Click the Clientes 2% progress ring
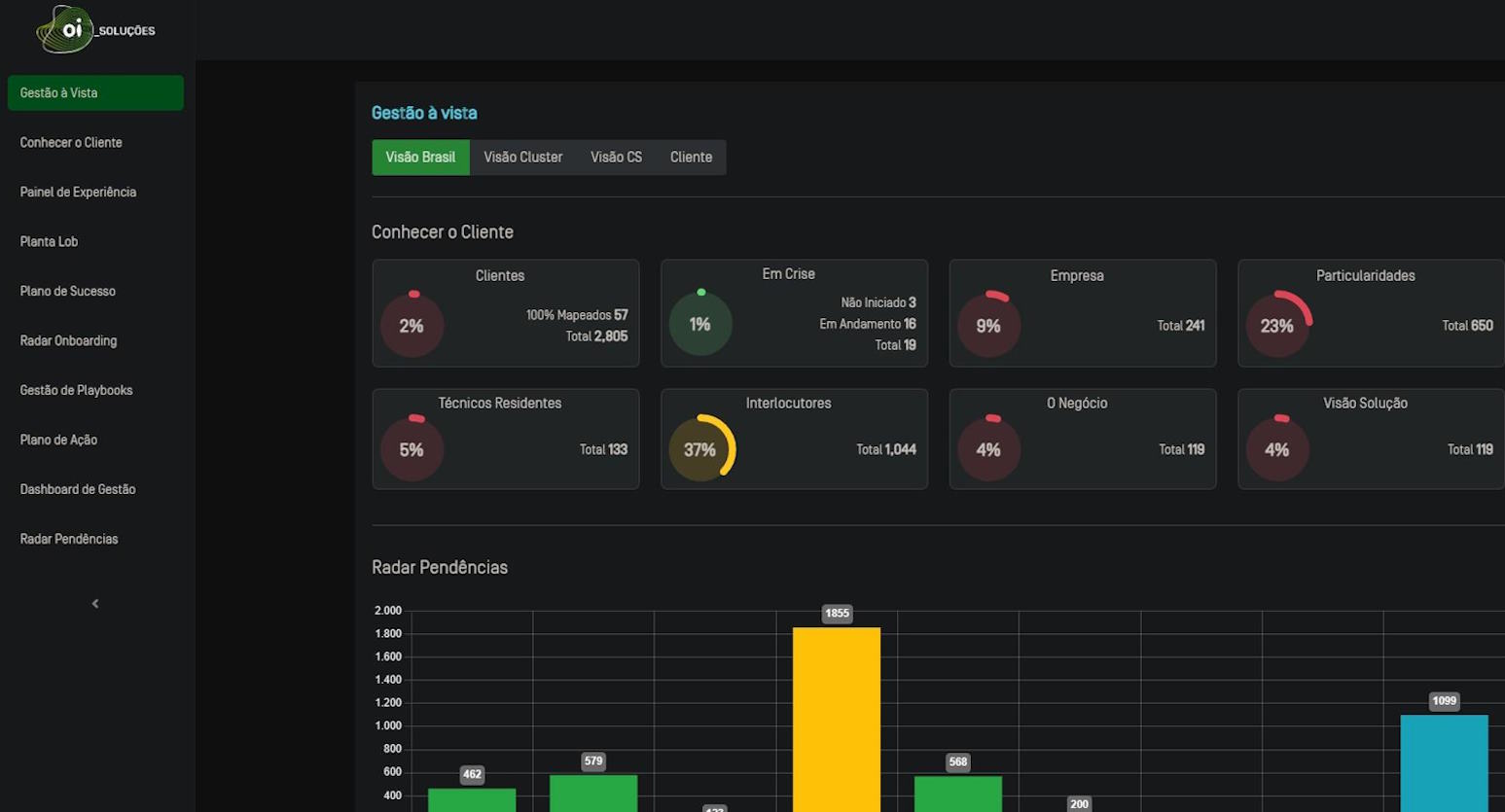 (x=412, y=326)
